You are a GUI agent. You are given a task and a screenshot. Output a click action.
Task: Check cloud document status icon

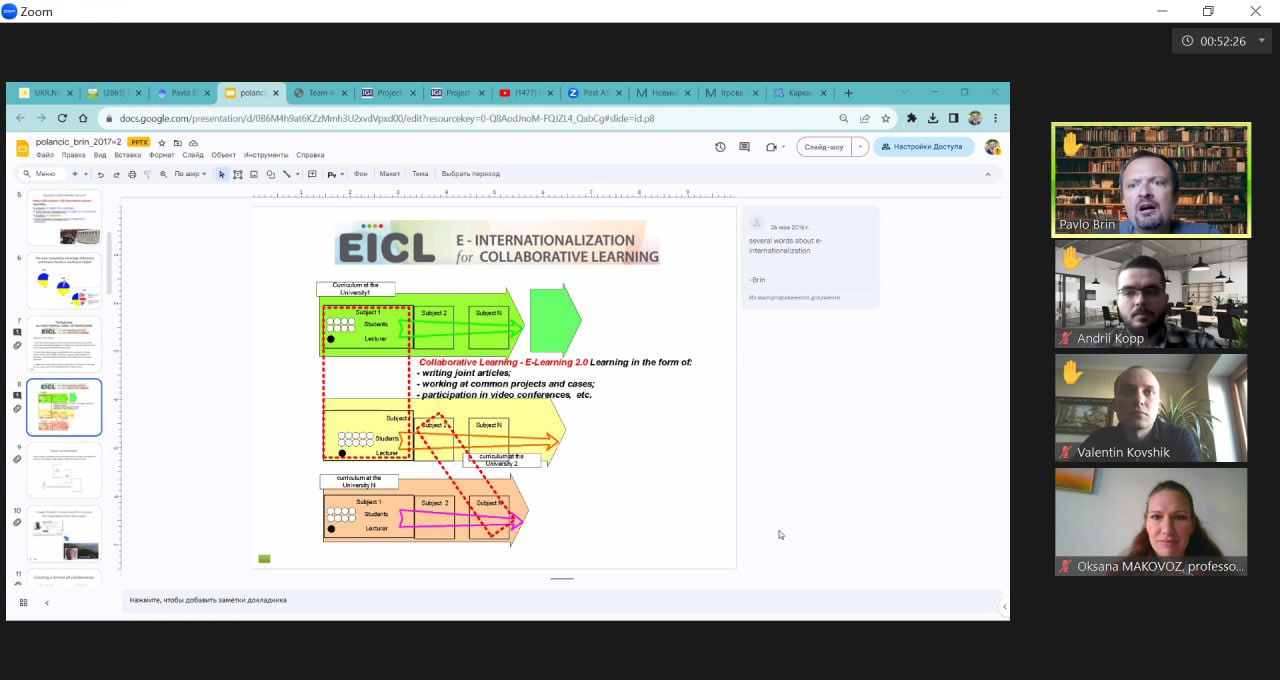pyautogui.click(x=193, y=143)
